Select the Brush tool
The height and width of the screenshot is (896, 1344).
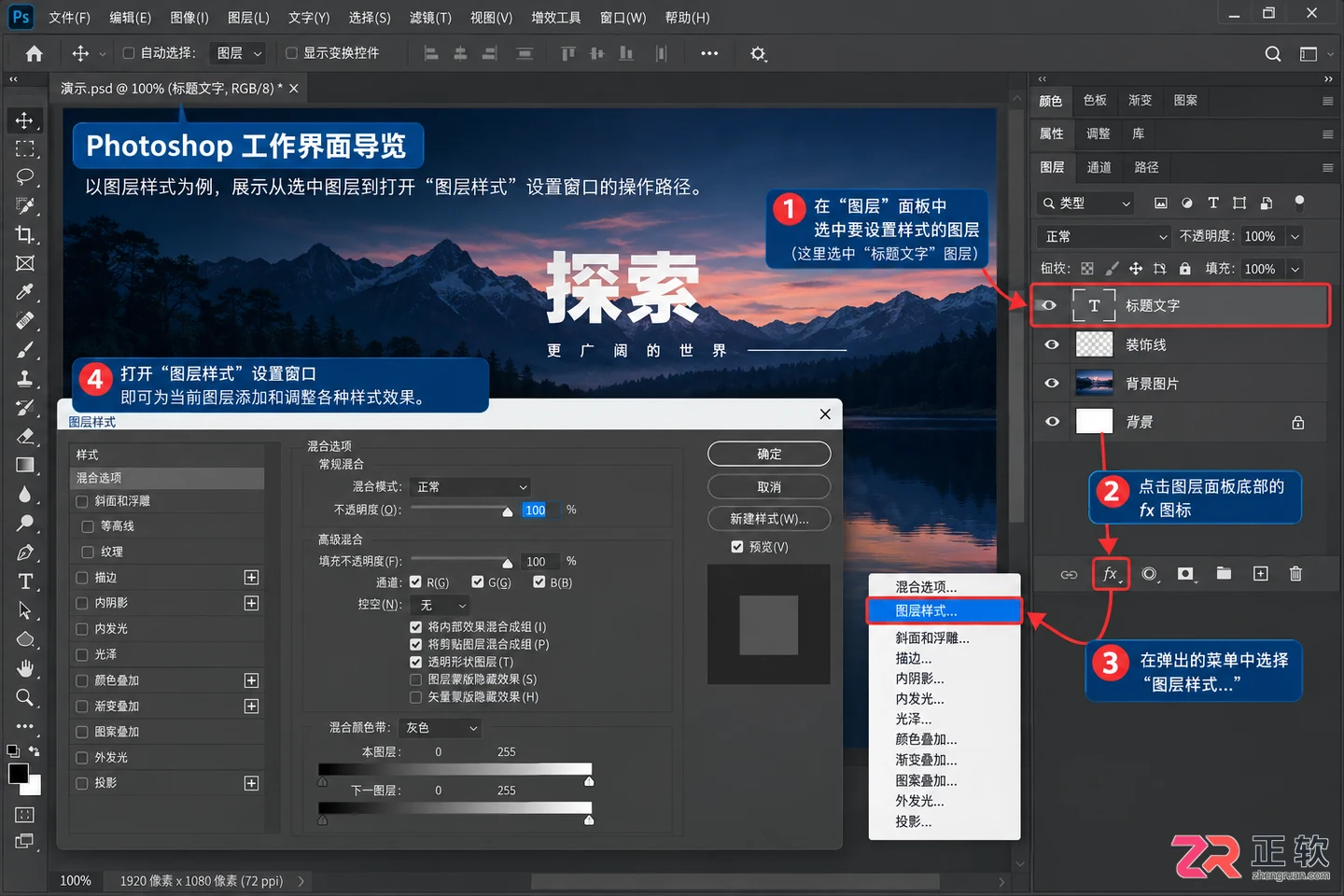24,350
